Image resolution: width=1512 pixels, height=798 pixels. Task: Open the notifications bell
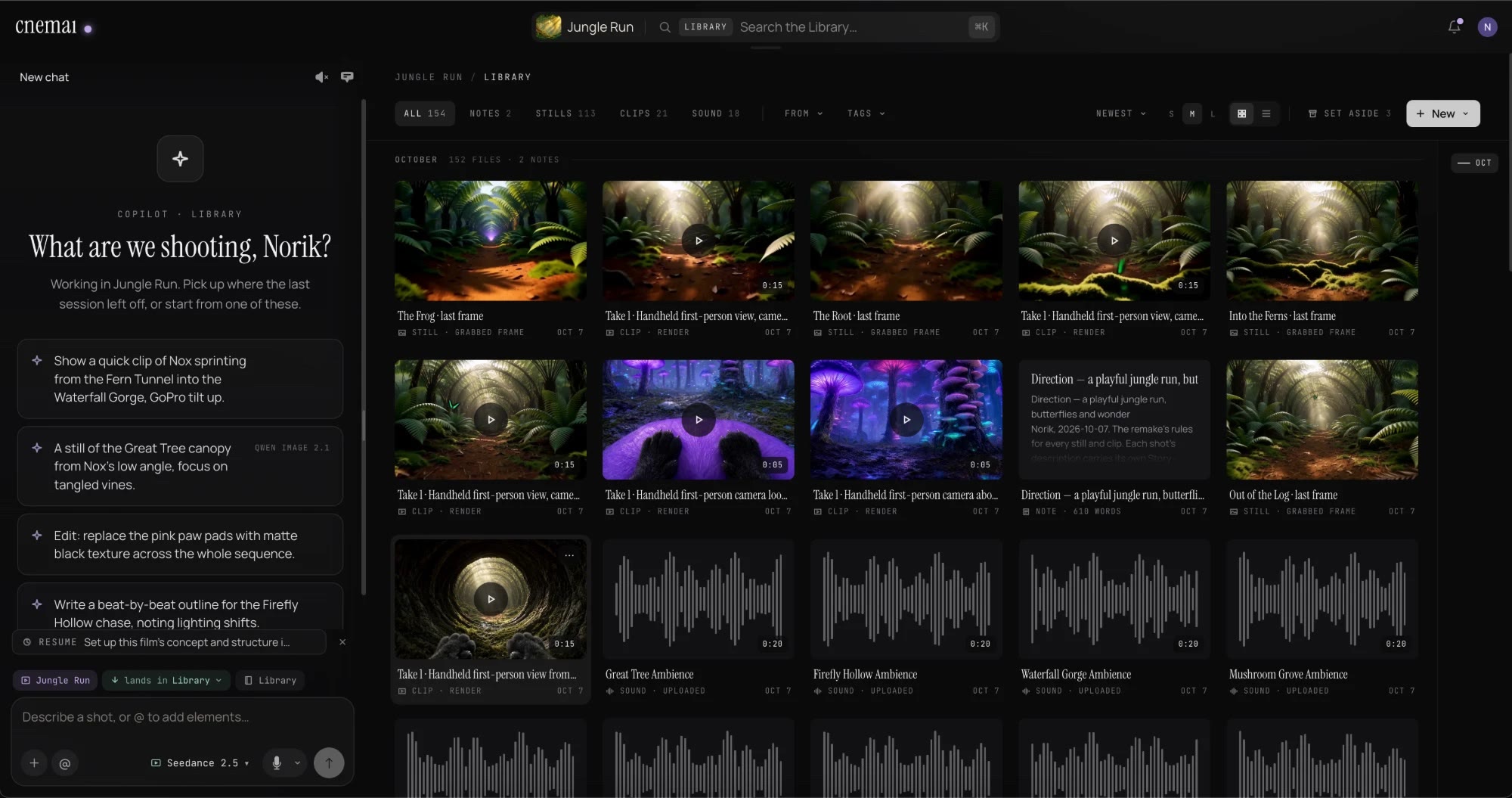coord(1454,27)
